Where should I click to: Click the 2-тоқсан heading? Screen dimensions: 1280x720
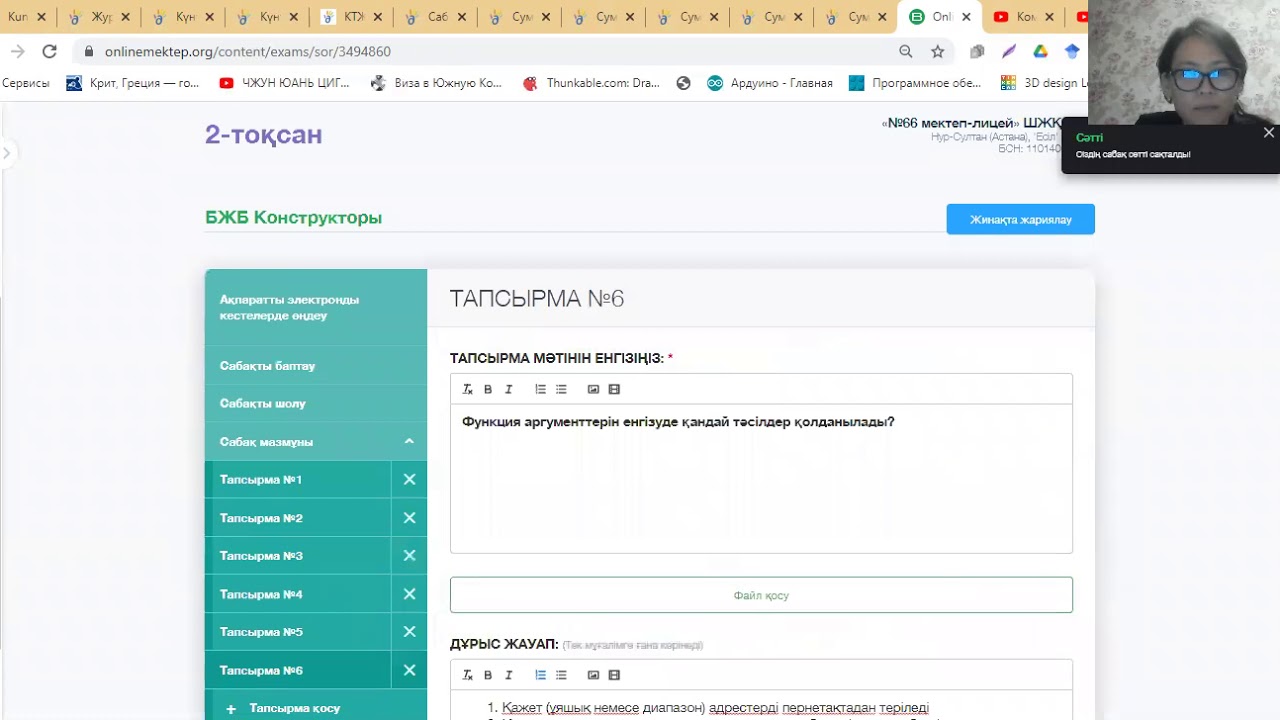point(264,135)
